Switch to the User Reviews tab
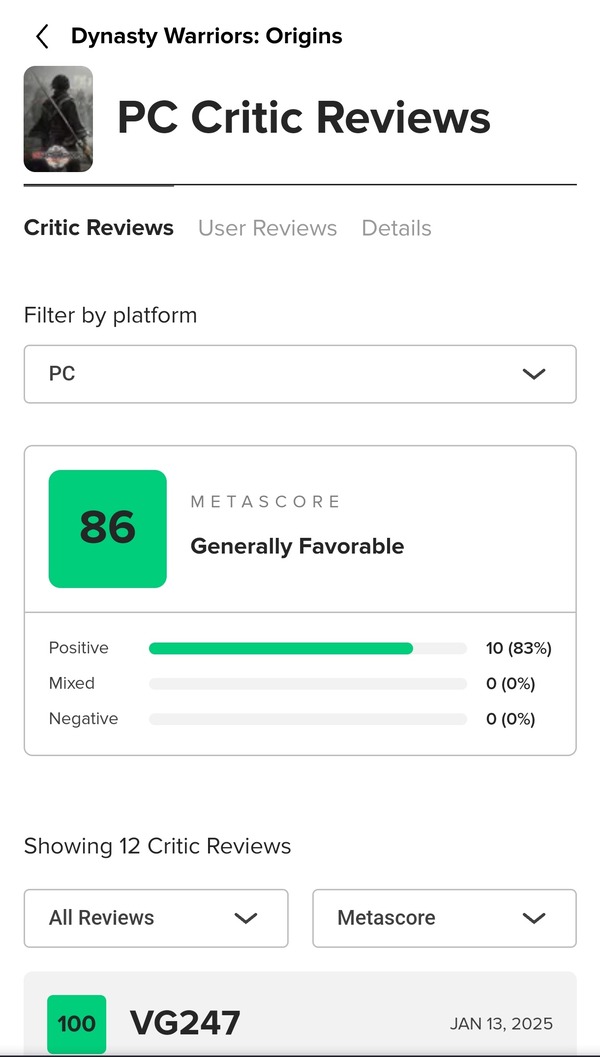The height and width of the screenshot is (1057, 600). coord(268,228)
